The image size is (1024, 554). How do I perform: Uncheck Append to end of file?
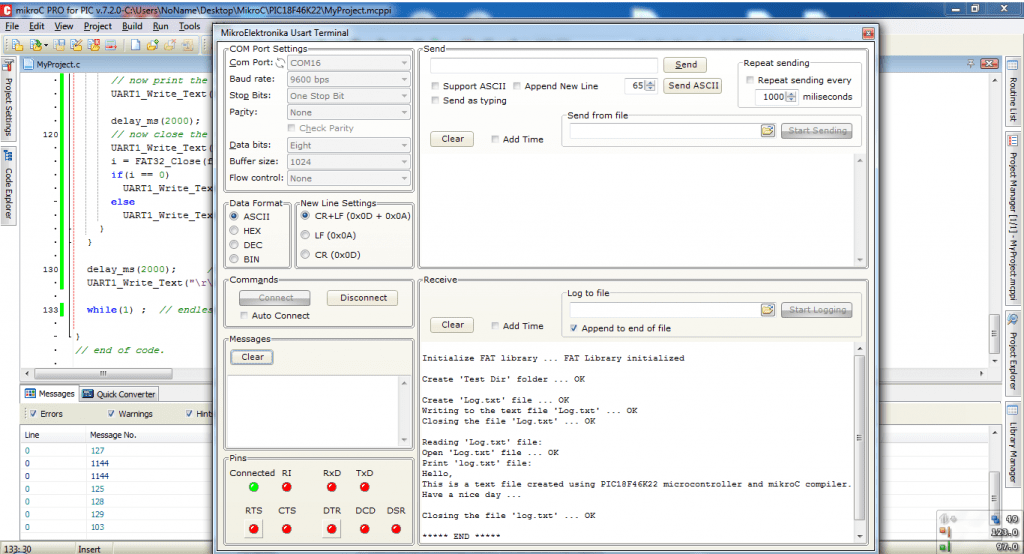coord(573,328)
